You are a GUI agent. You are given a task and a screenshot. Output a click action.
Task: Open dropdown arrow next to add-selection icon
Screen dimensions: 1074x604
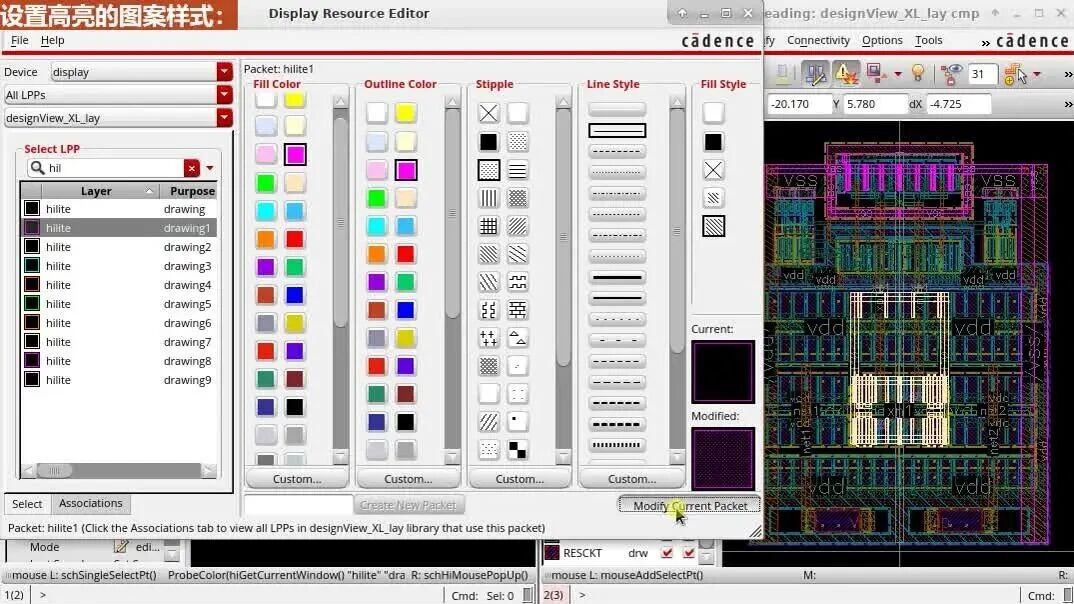click(x=1037, y=74)
